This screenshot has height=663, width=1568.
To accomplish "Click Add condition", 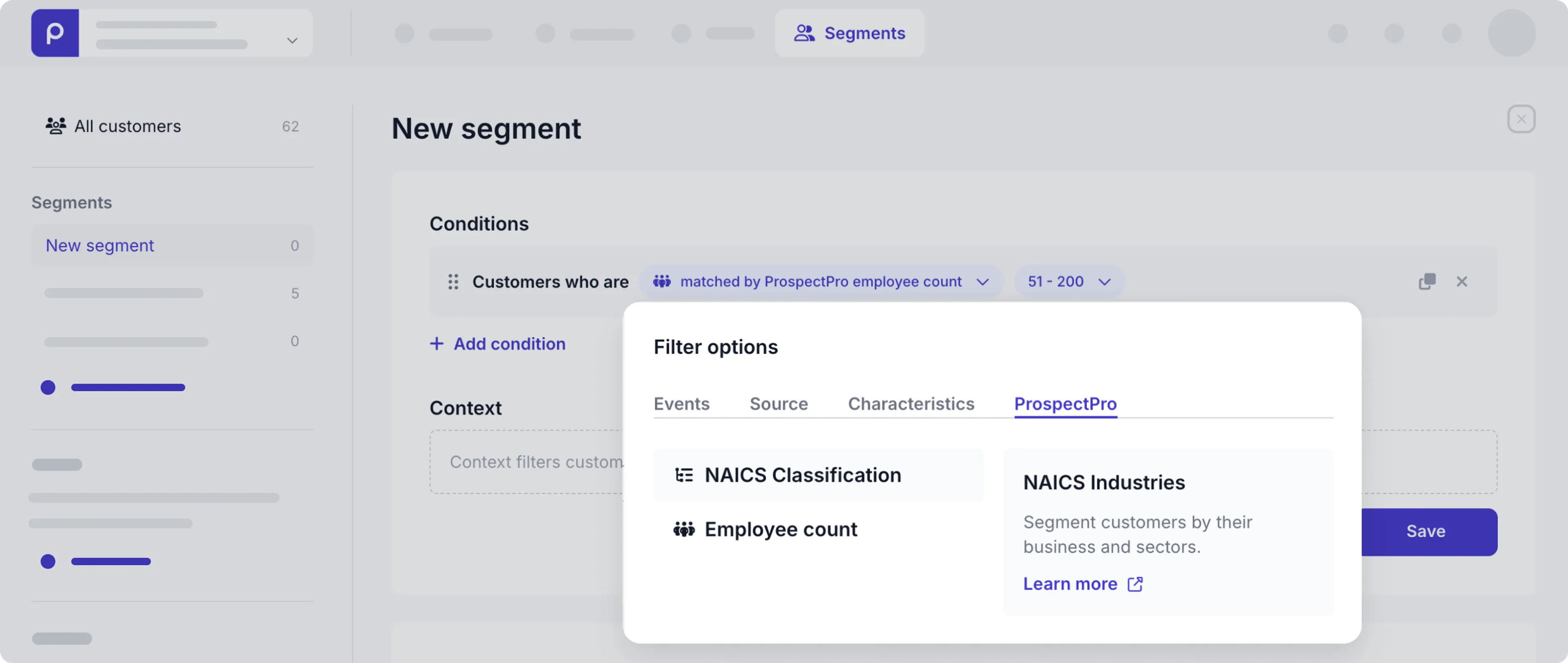I will (497, 344).
